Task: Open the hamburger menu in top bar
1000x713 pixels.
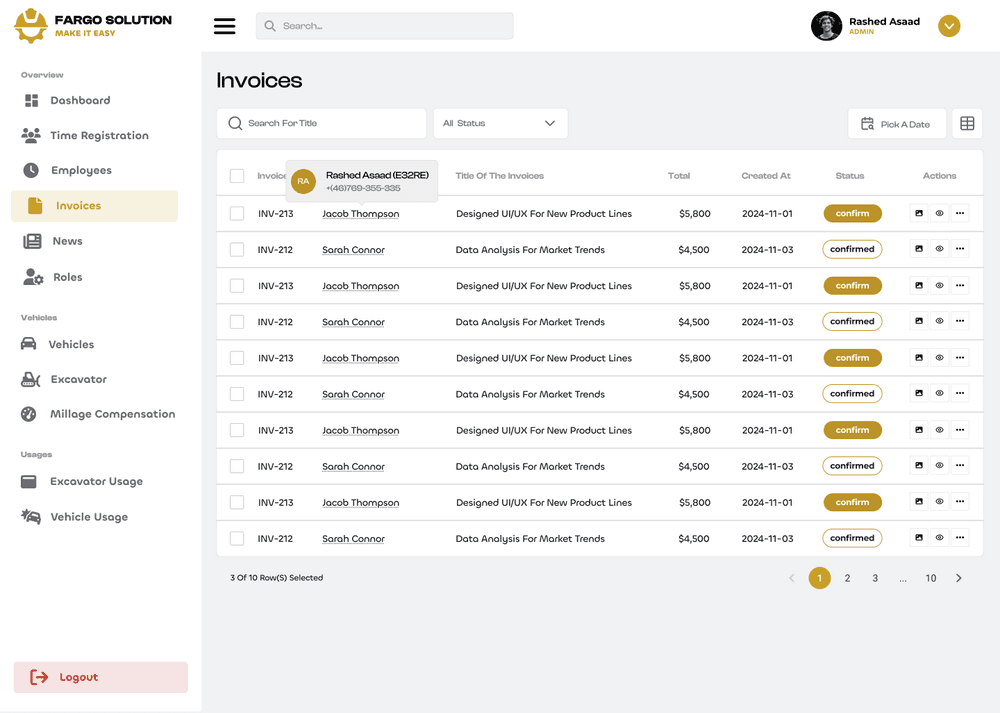Action: (x=225, y=26)
